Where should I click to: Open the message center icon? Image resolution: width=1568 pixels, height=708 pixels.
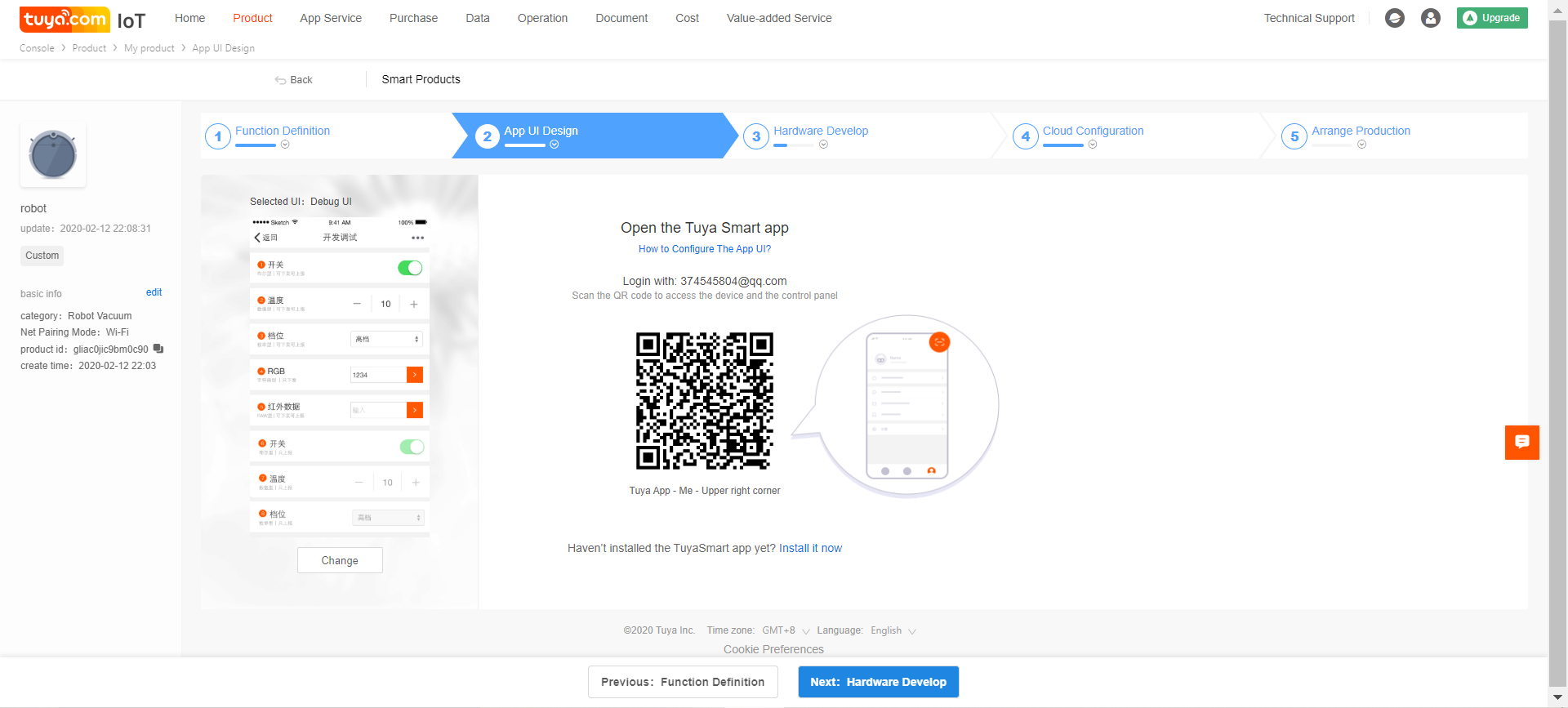point(1395,18)
